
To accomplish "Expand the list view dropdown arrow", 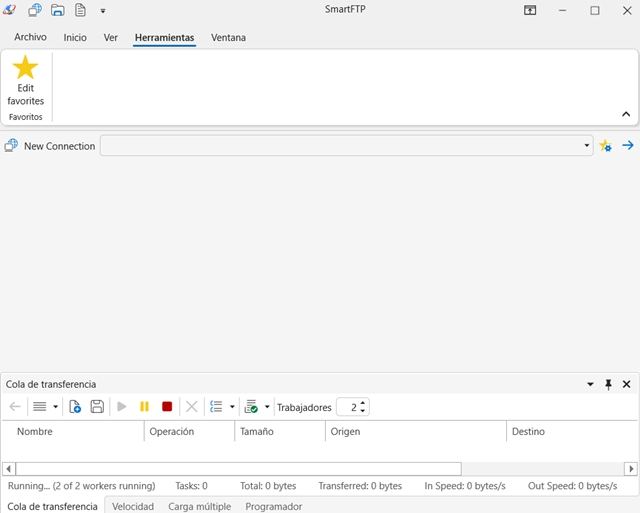I will pos(56,406).
